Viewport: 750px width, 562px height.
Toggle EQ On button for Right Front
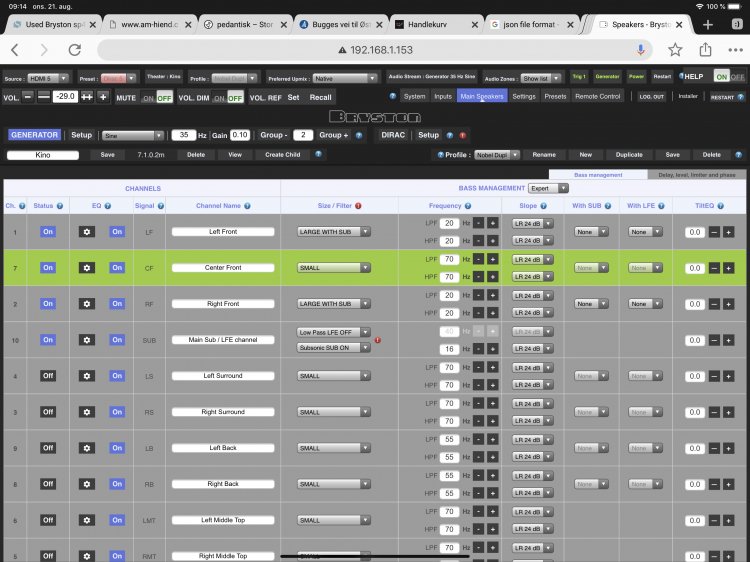coord(117,304)
